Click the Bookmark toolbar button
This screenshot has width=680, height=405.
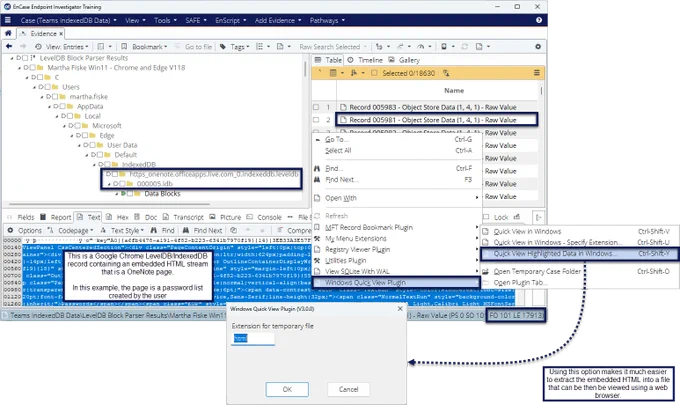coord(144,46)
